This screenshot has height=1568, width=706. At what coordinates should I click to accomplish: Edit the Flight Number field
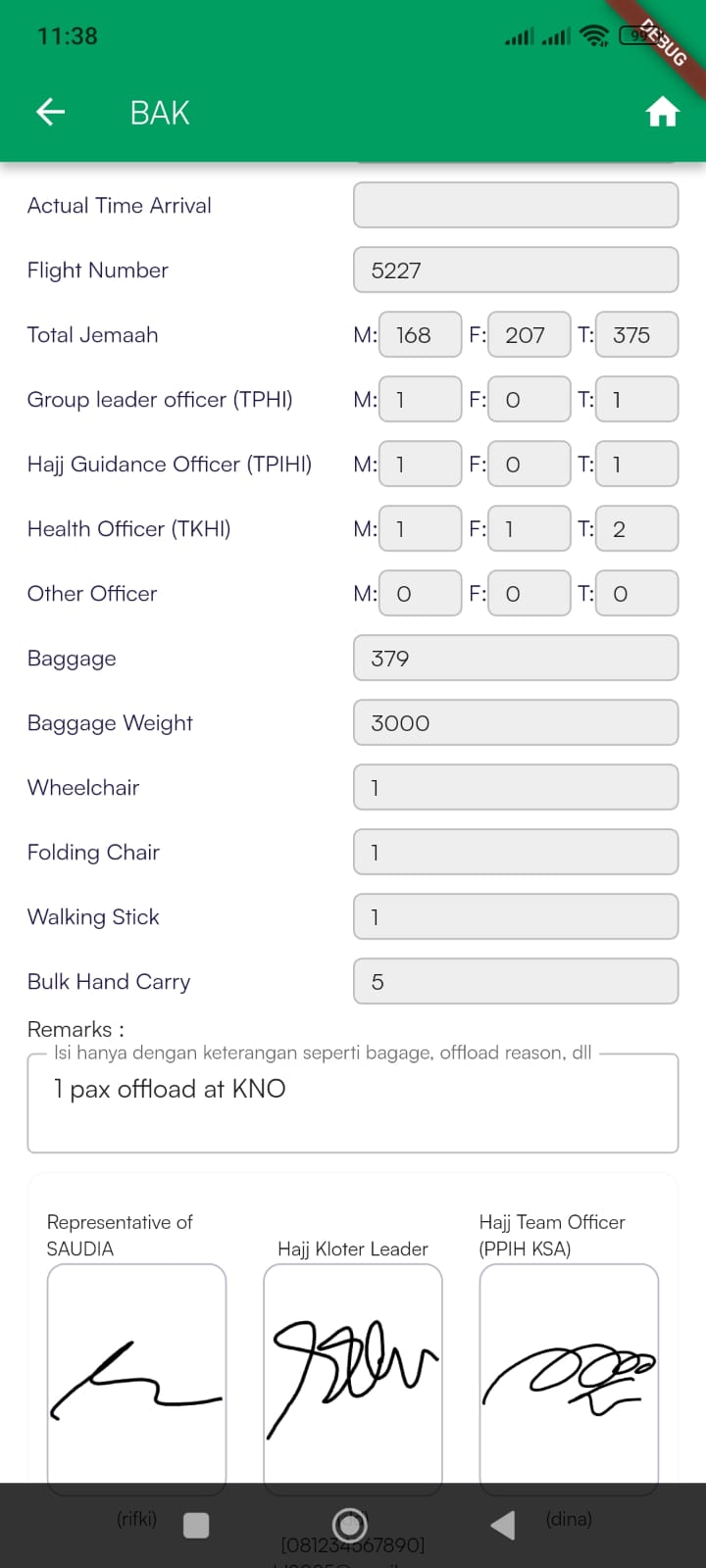tap(515, 270)
